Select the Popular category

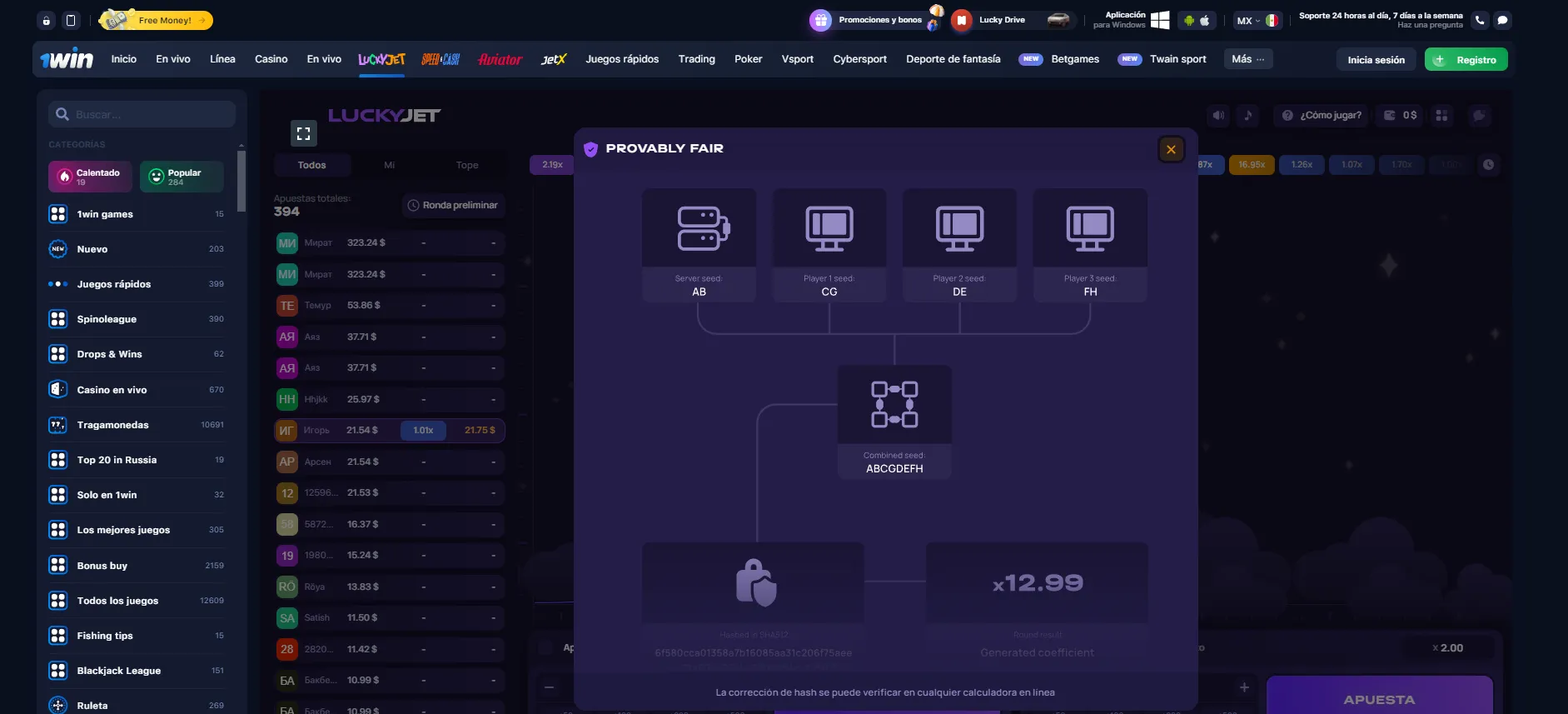point(182,177)
